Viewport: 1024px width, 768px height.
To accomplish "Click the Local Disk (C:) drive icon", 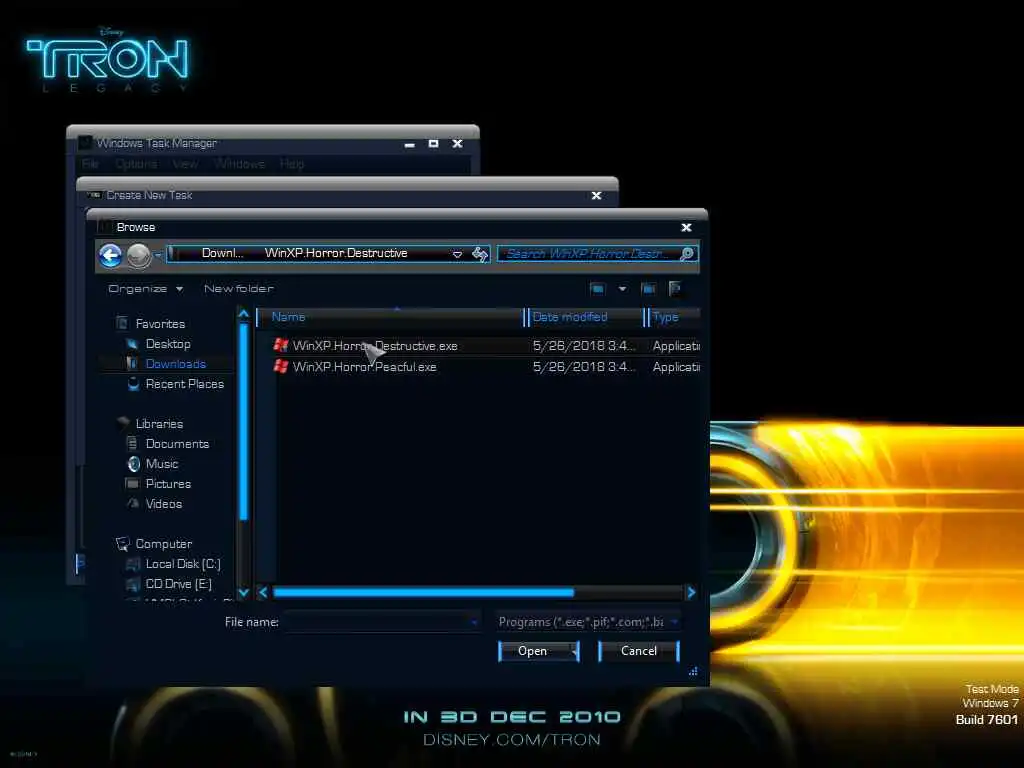I will (133, 564).
